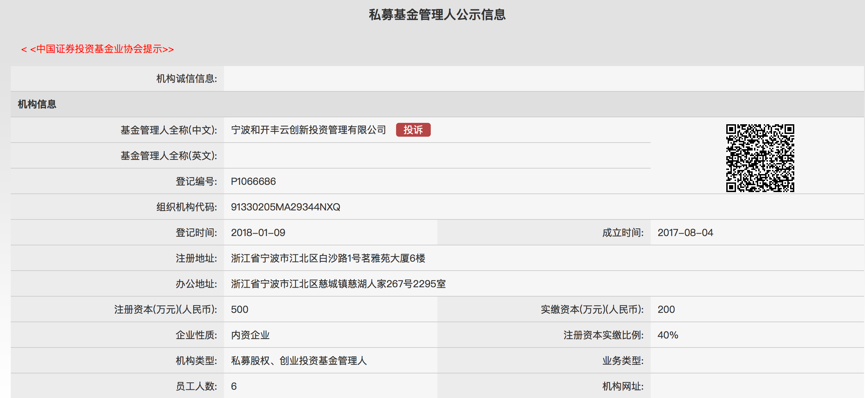Screen dimensions: 865x398
Task: Click the employee count value 6
Action: [x=234, y=386]
